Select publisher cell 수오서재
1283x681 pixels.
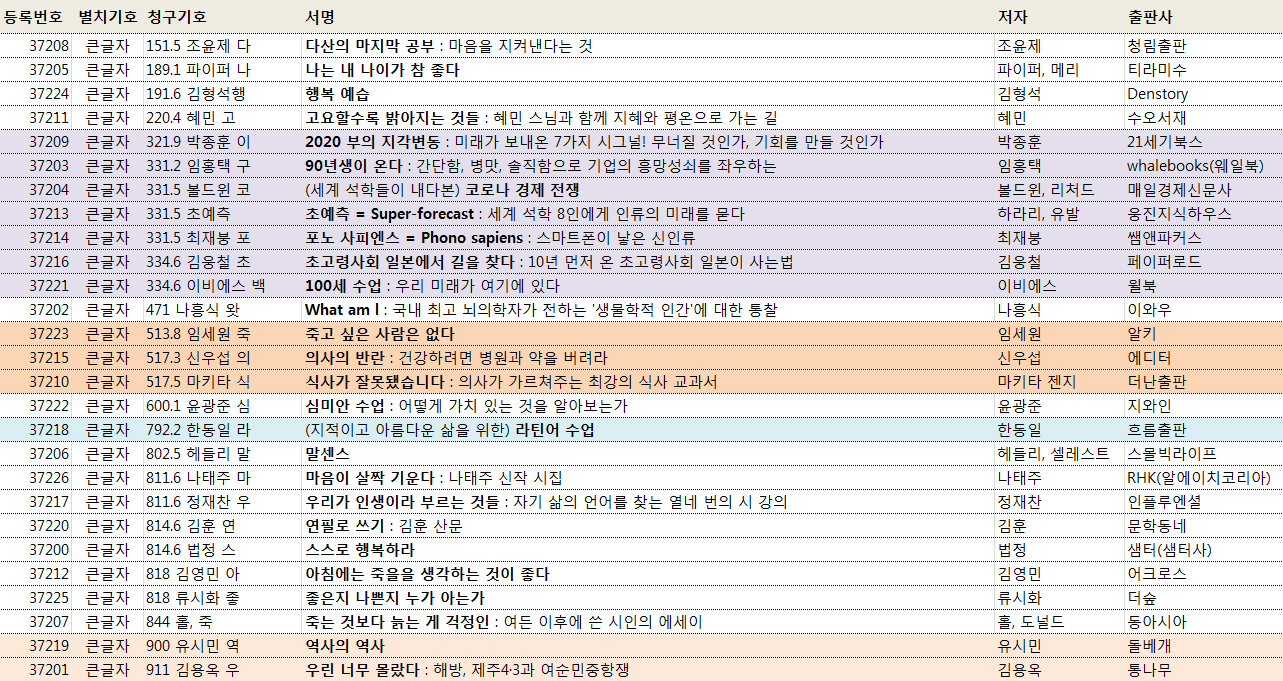(1156, 118)
